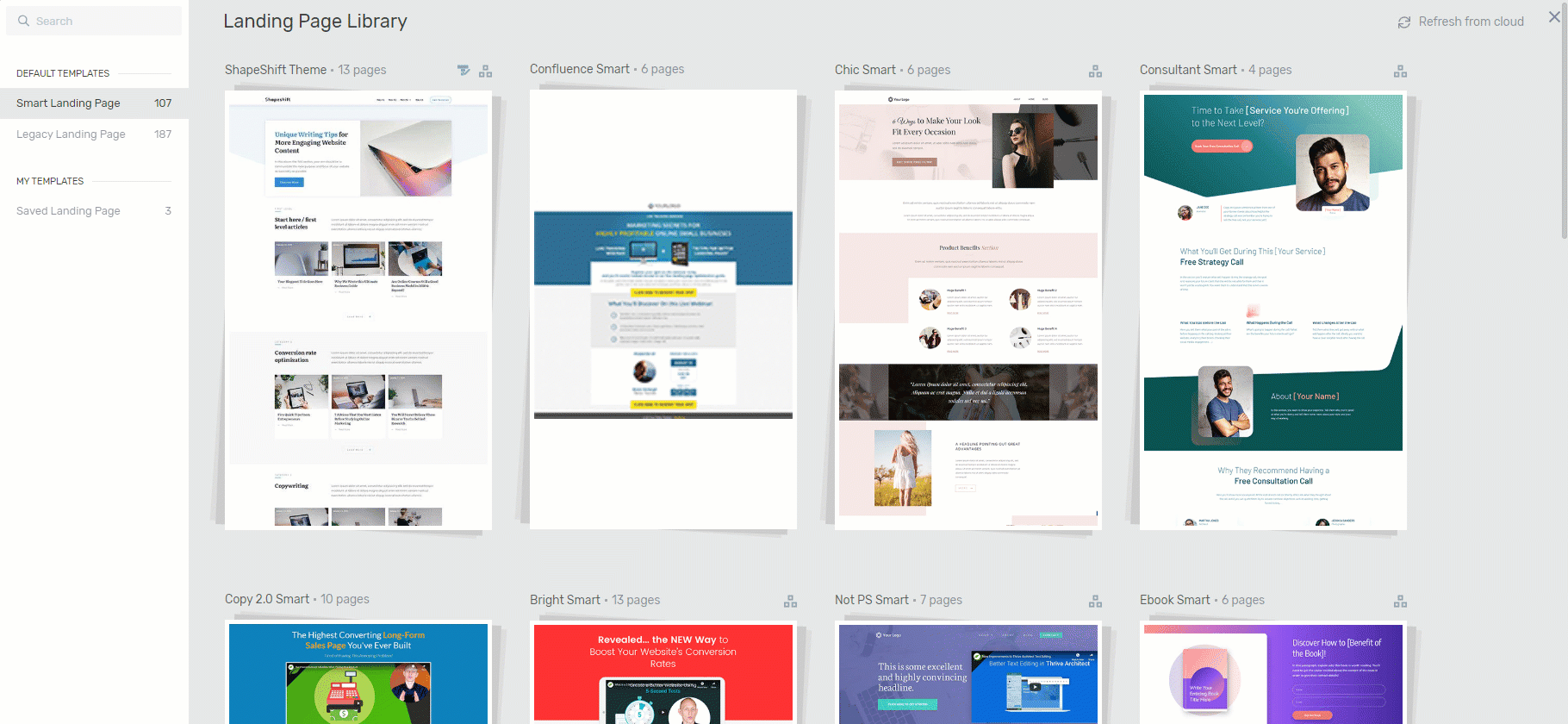
Task: Click the refresh icon beside Refresh from cloud
Action: point(1403,22)
